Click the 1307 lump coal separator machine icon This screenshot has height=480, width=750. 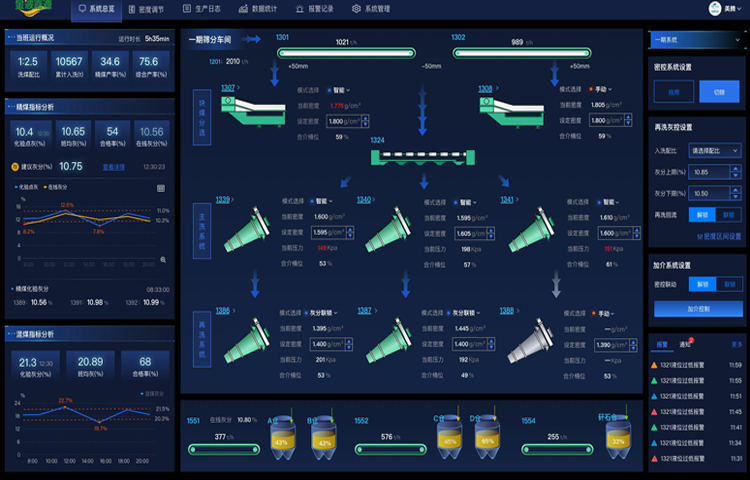pyautogui.click(x=247, y=114)
